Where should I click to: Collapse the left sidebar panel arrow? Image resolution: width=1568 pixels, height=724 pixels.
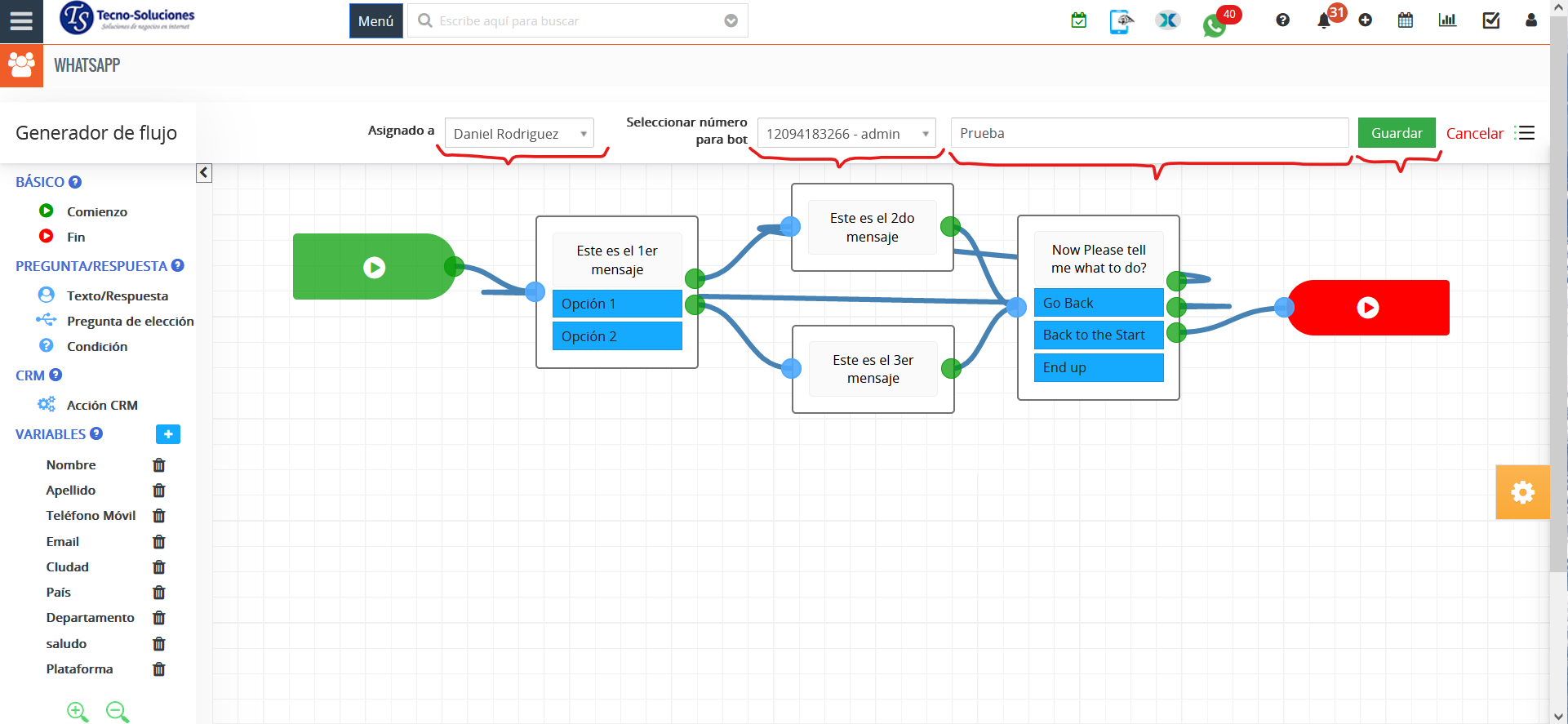pos(204,173)
